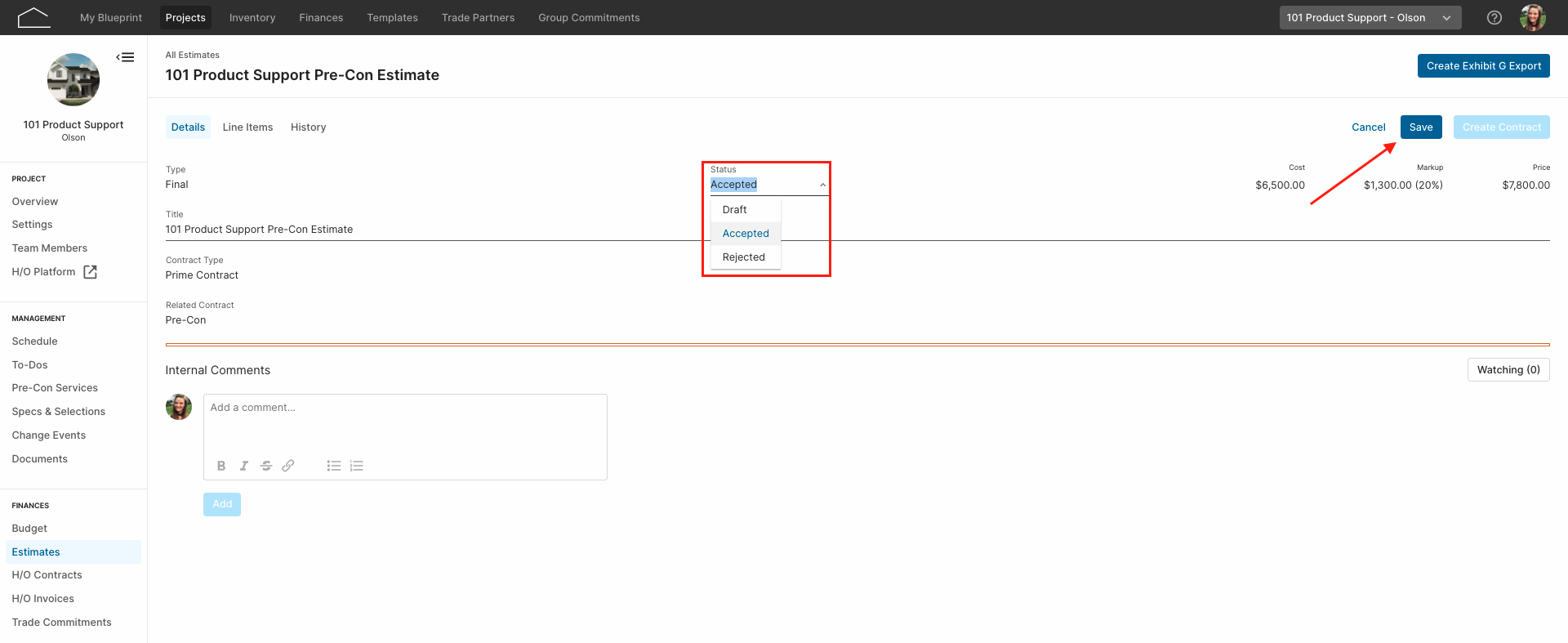Go back to All Estimates breadcrumb

click(x=192, y=55)
